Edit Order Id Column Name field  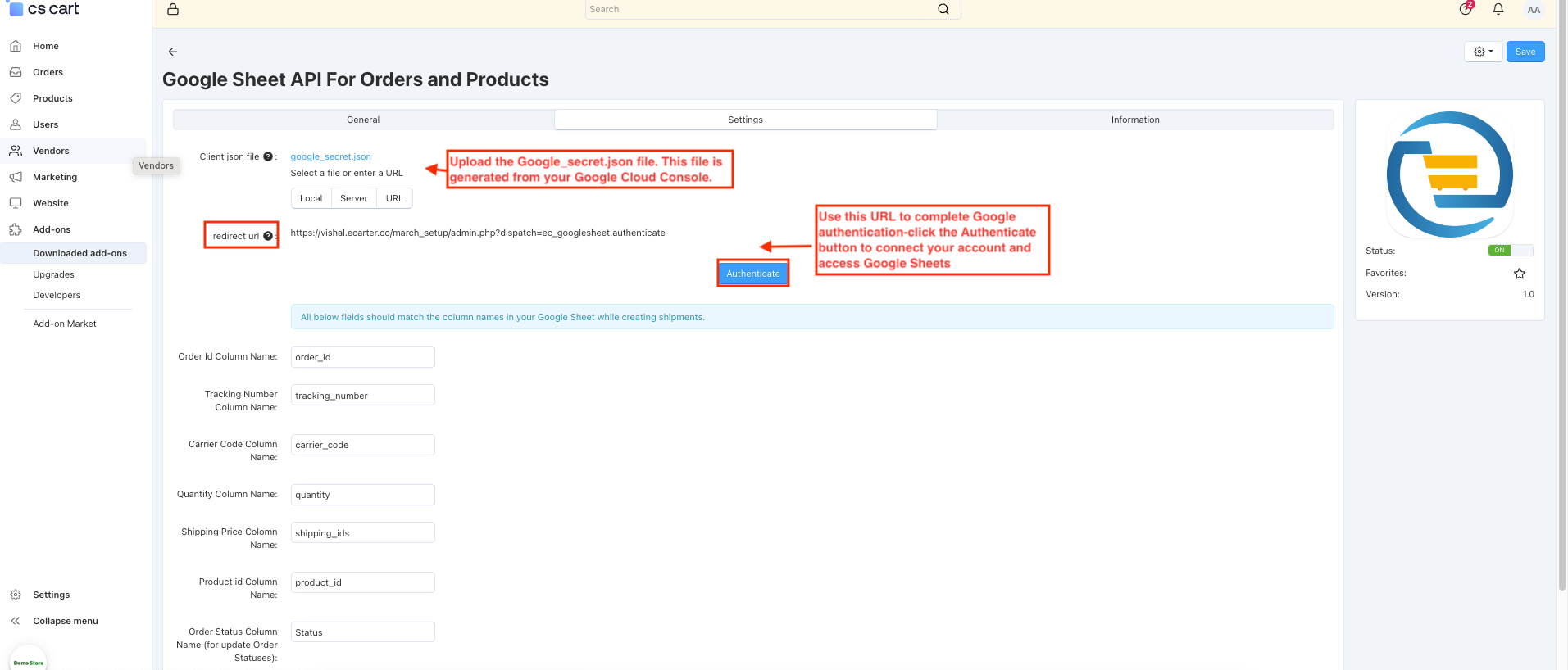click(363, 357)
